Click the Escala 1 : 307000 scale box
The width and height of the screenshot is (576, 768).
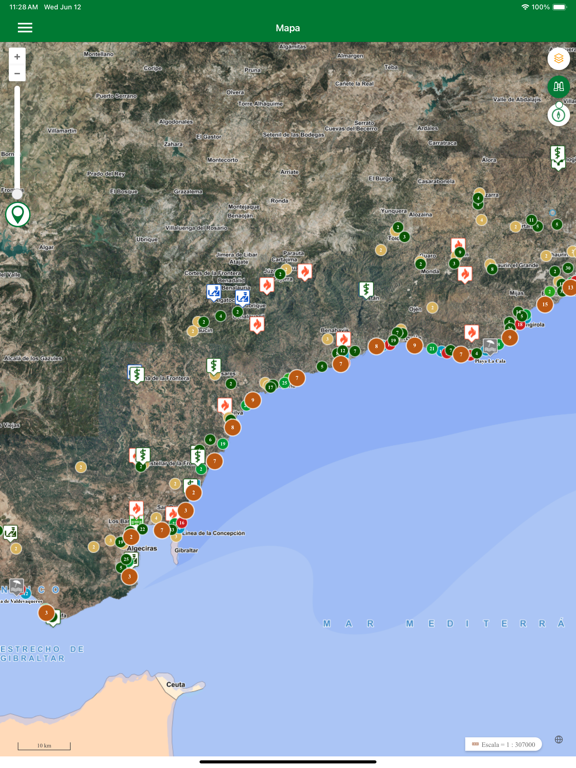(503, 744)
